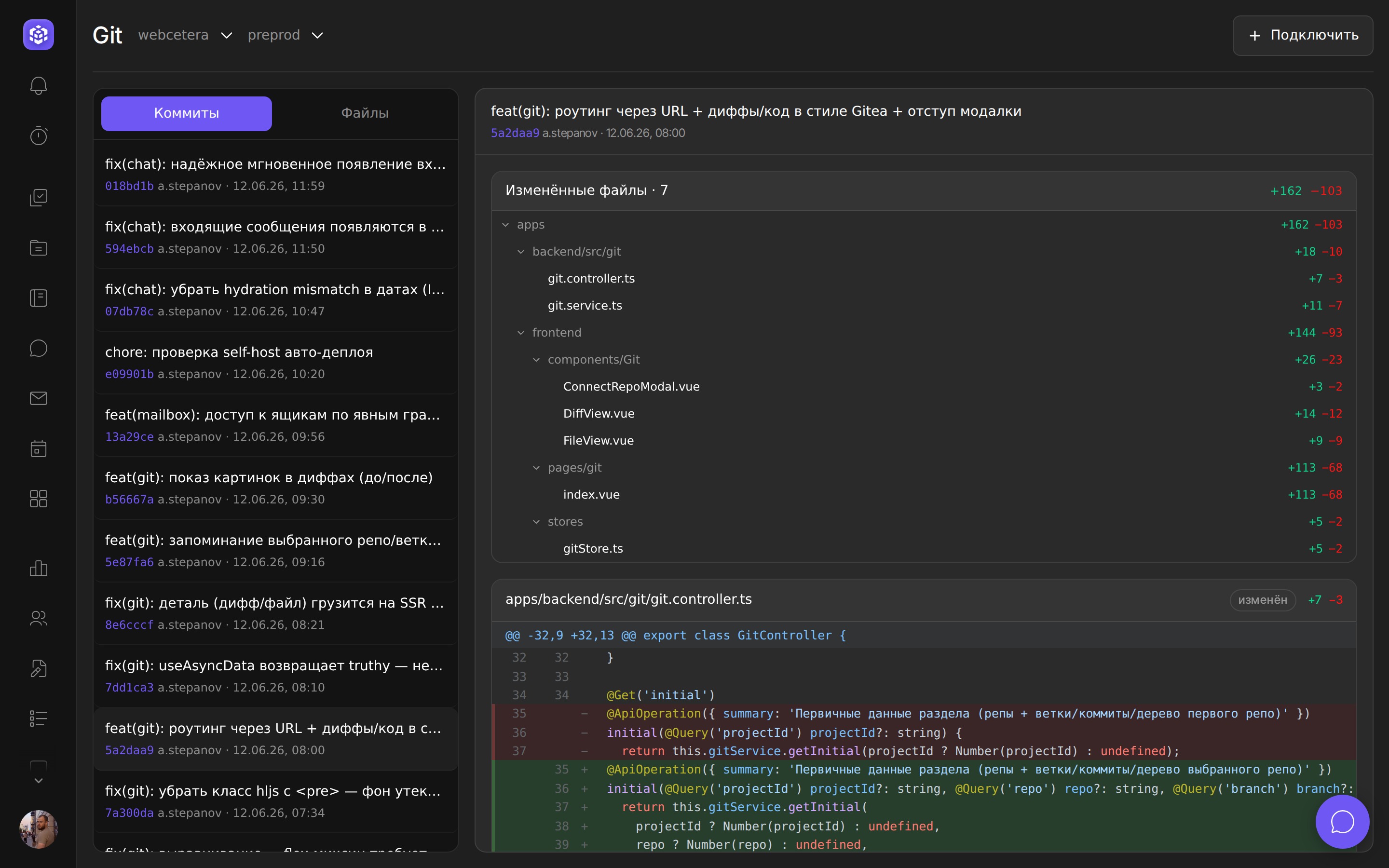Select ConnectRepoModal.vue file
This screenshot has height=868, width=1389.
point(924,386)
